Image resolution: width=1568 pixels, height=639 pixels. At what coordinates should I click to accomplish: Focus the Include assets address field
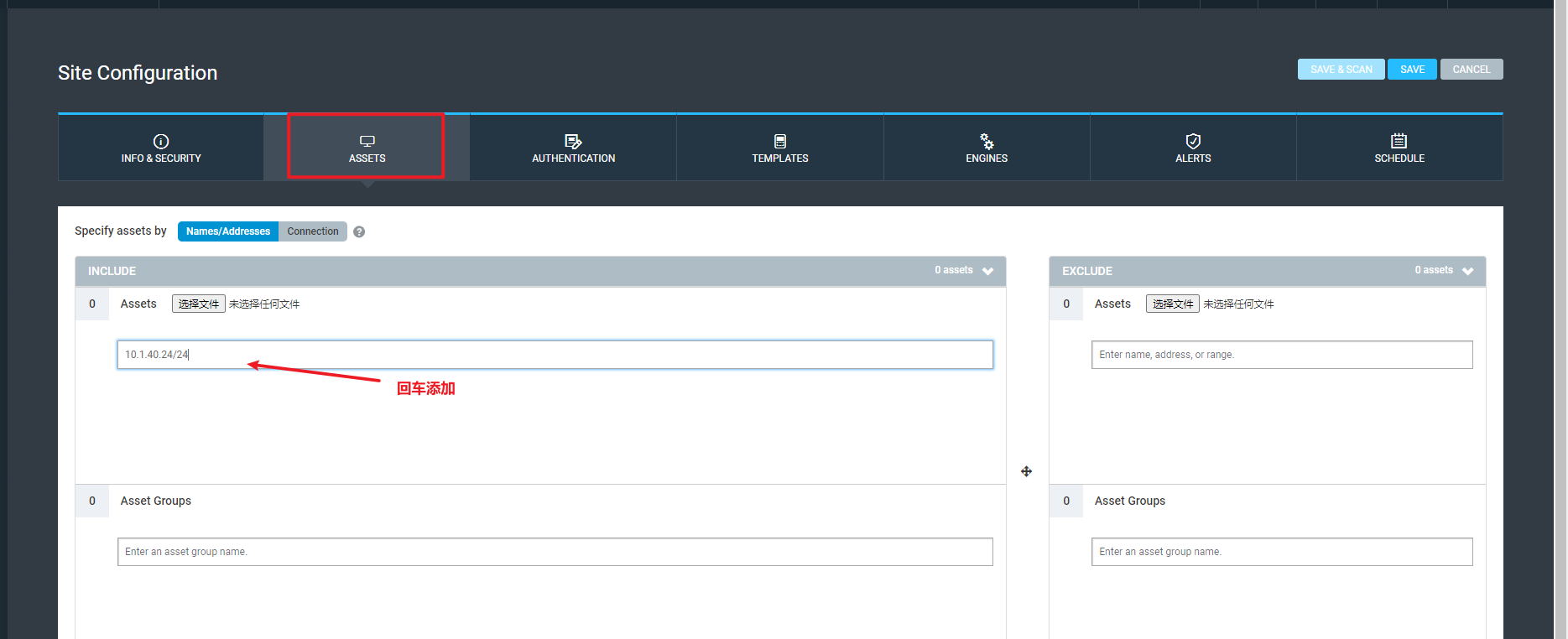[x=555, y=355]
